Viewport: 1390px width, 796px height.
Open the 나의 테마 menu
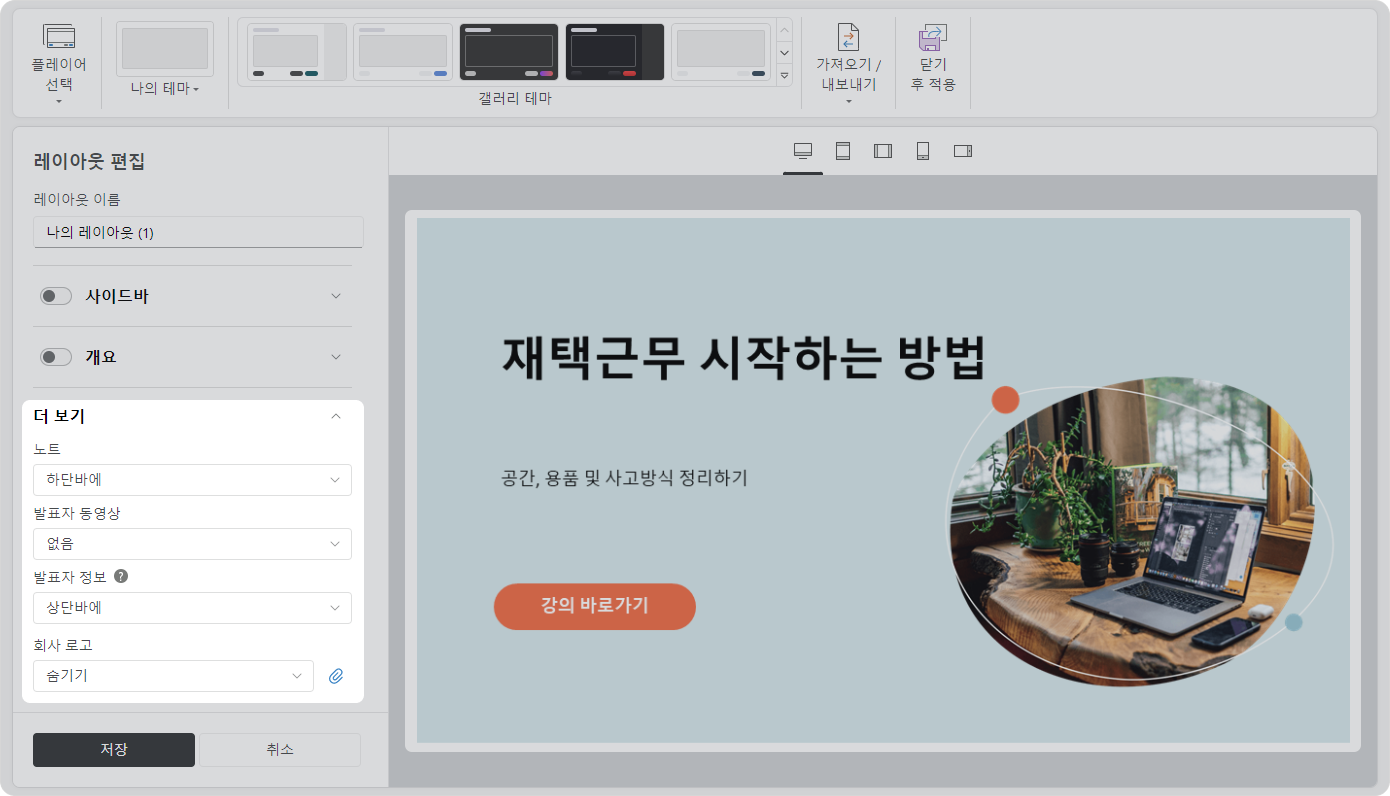165,89
